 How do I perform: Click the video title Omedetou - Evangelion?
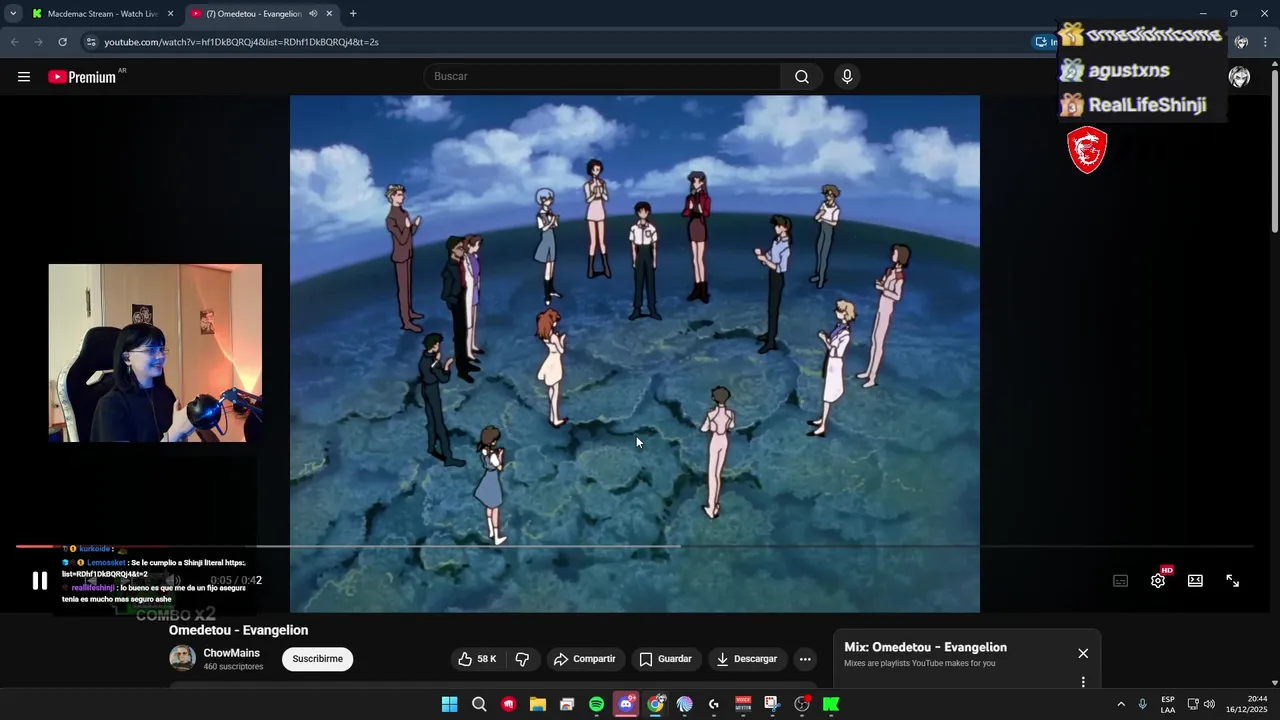238,630
